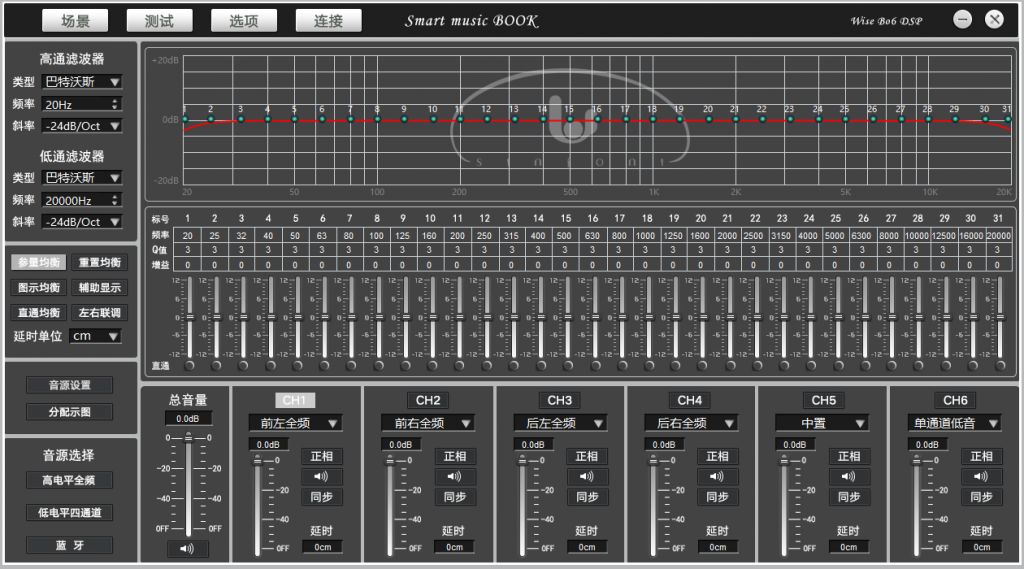This screenshot has height=569, width=1024.
Task: Select 低电平四通道 audio source
Action: [69, 512]
